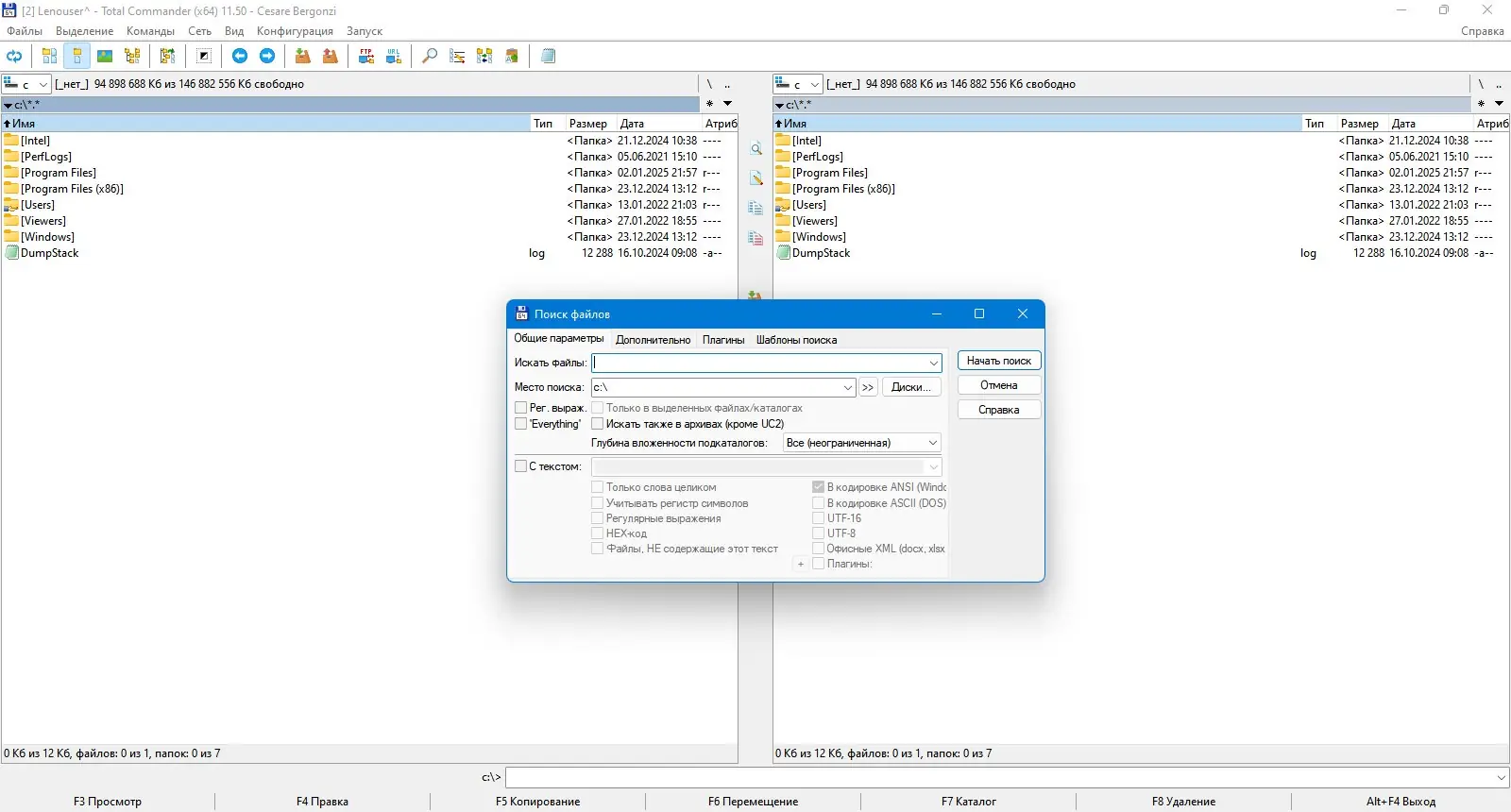Open the URL new connection icon
1511x812 pixels.
[x=394, y=56]
